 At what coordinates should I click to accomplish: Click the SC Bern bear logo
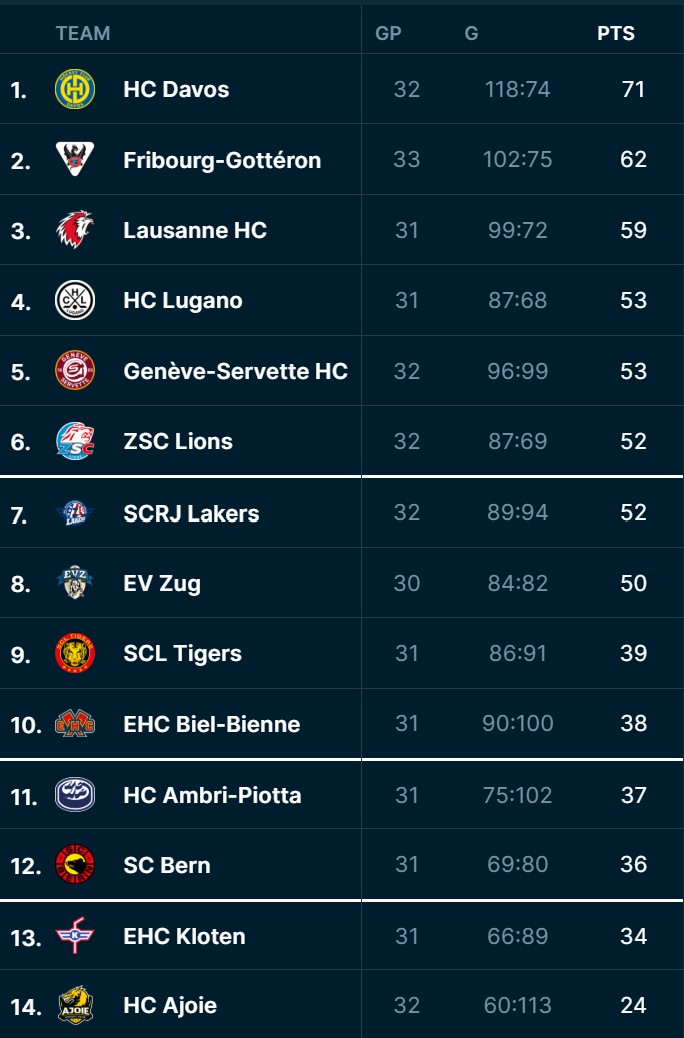[x=75, y=865]
